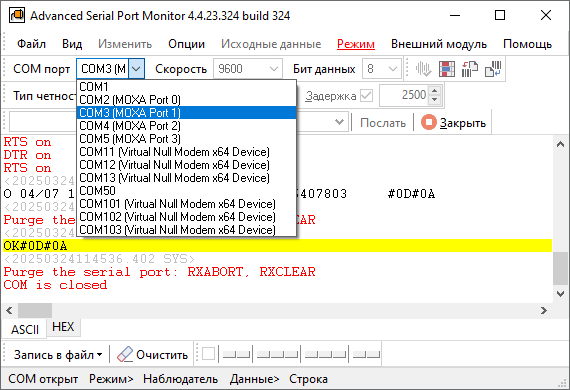Viewport: 570px width, 390px height.
Task: Click the greyed Исходные данные menu
Action: (271, 44)
